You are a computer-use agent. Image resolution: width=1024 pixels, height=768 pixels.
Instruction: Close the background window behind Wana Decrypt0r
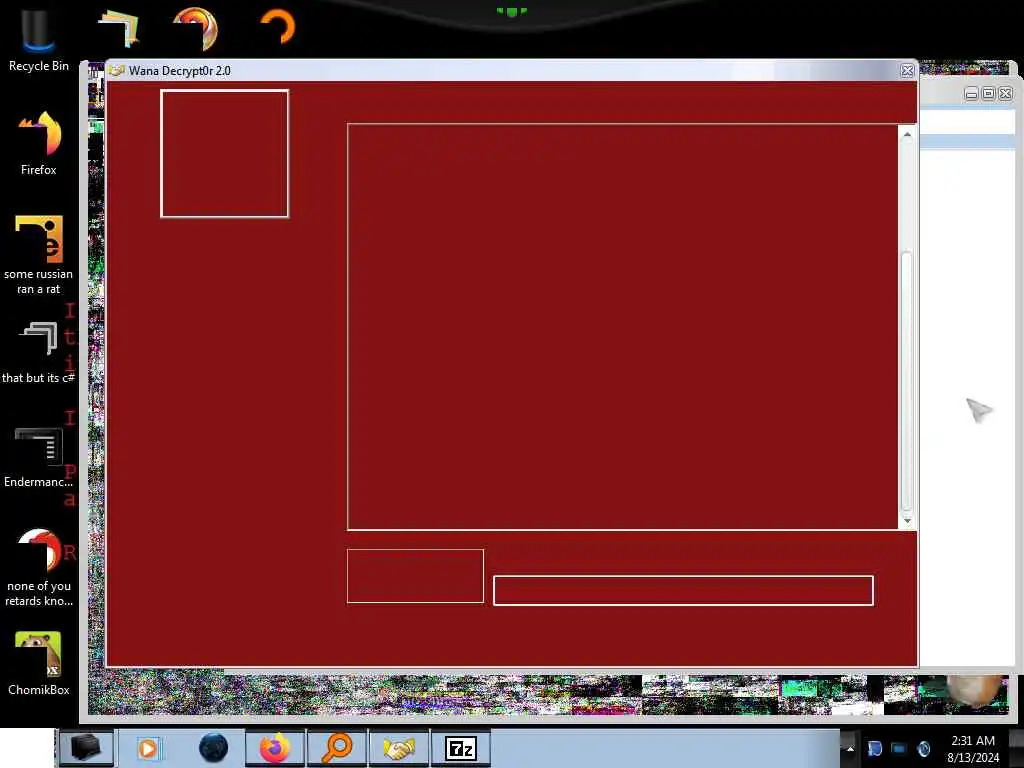coord(1006,94)
